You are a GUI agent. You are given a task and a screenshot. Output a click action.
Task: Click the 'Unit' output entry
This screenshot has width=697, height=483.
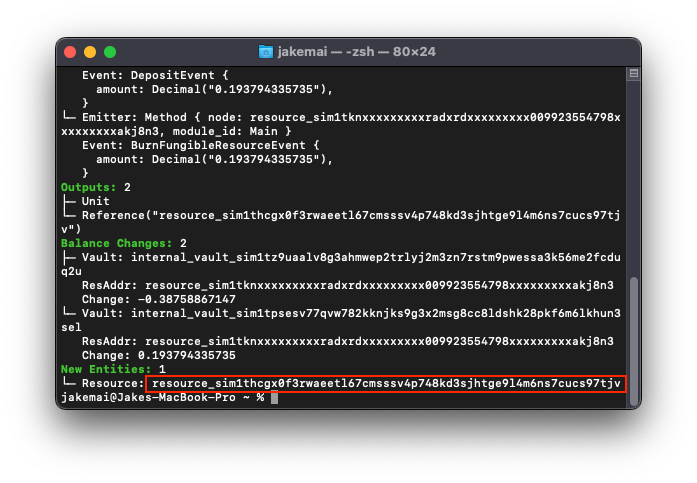click(95, 201)
